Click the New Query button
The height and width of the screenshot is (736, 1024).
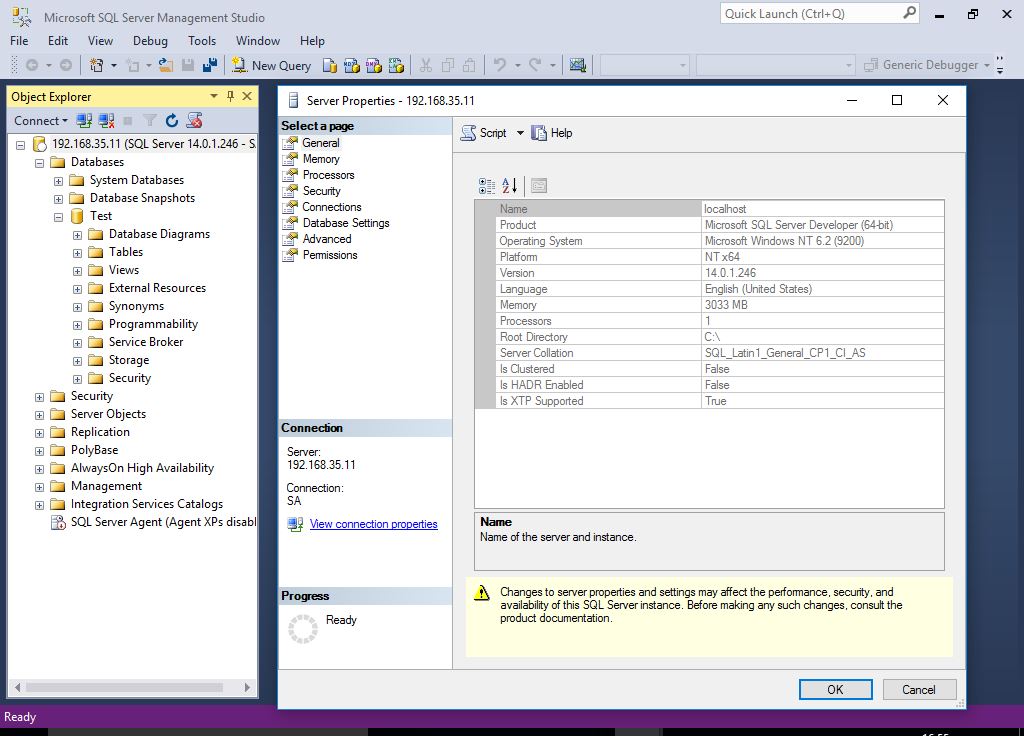(x=272, y=65)
